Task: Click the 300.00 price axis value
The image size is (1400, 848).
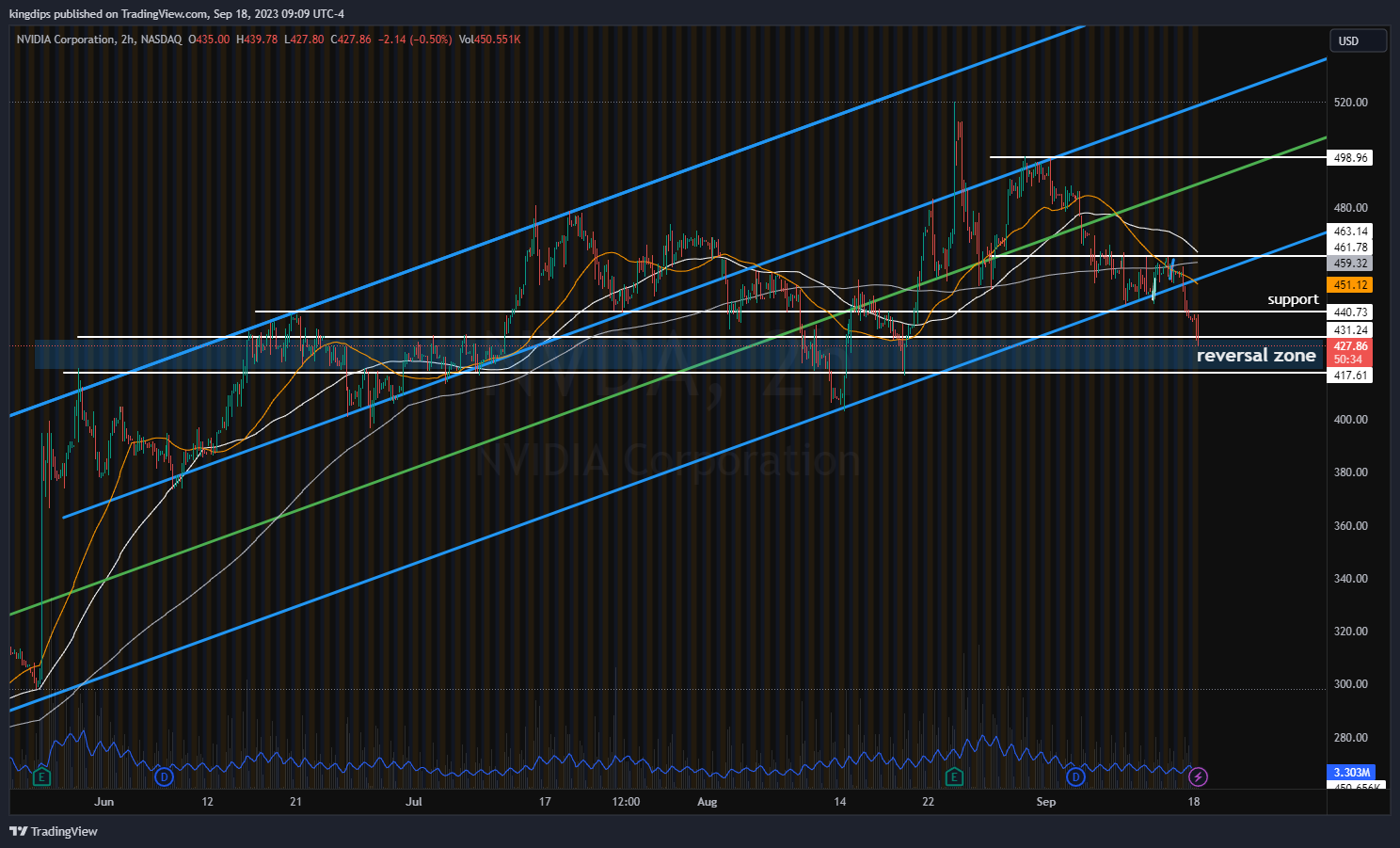Action: click(1350, 683)
